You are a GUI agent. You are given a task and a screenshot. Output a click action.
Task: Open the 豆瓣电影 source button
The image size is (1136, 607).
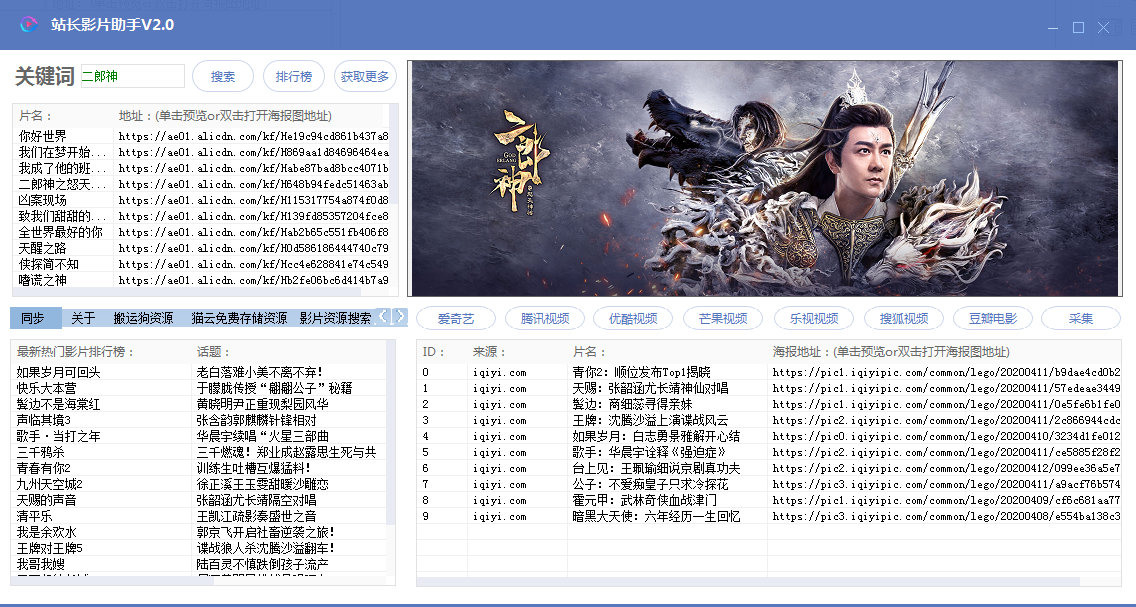(x=993, y=318)
